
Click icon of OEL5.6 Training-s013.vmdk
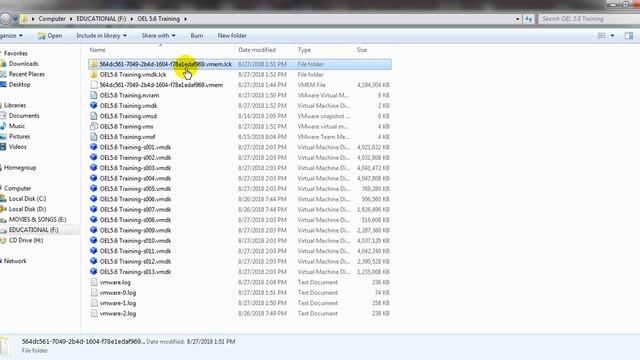click(x=94, y=271)
